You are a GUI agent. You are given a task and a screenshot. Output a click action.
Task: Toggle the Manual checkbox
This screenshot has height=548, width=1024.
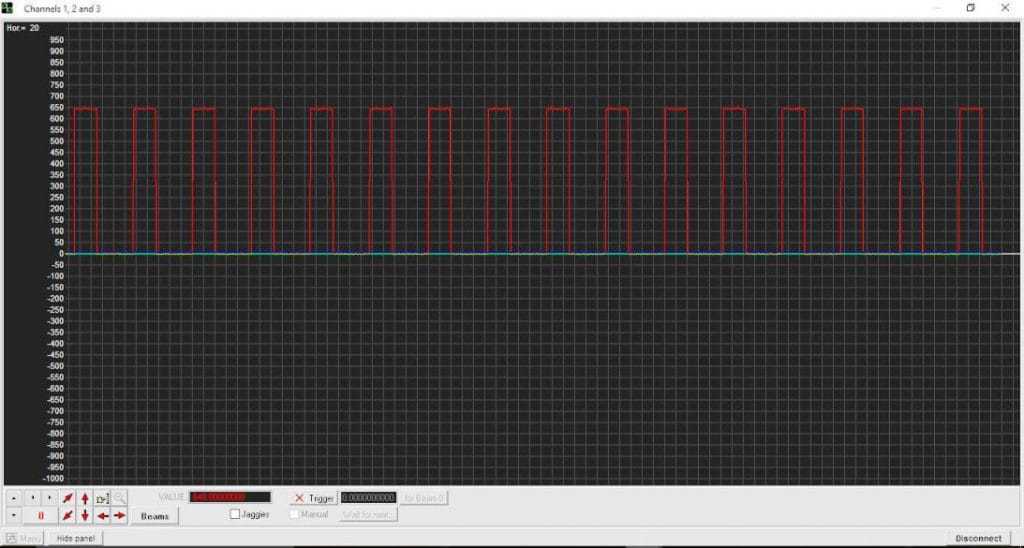click(295, 514)
